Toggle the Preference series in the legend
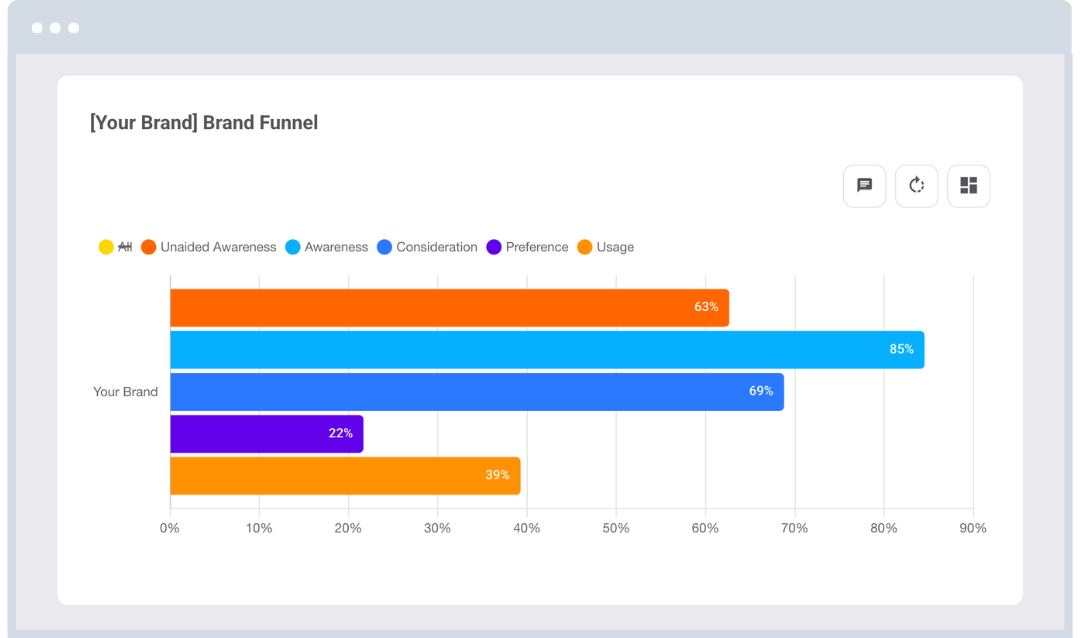This screenshot has height=638, width=1080. (527, 247)
